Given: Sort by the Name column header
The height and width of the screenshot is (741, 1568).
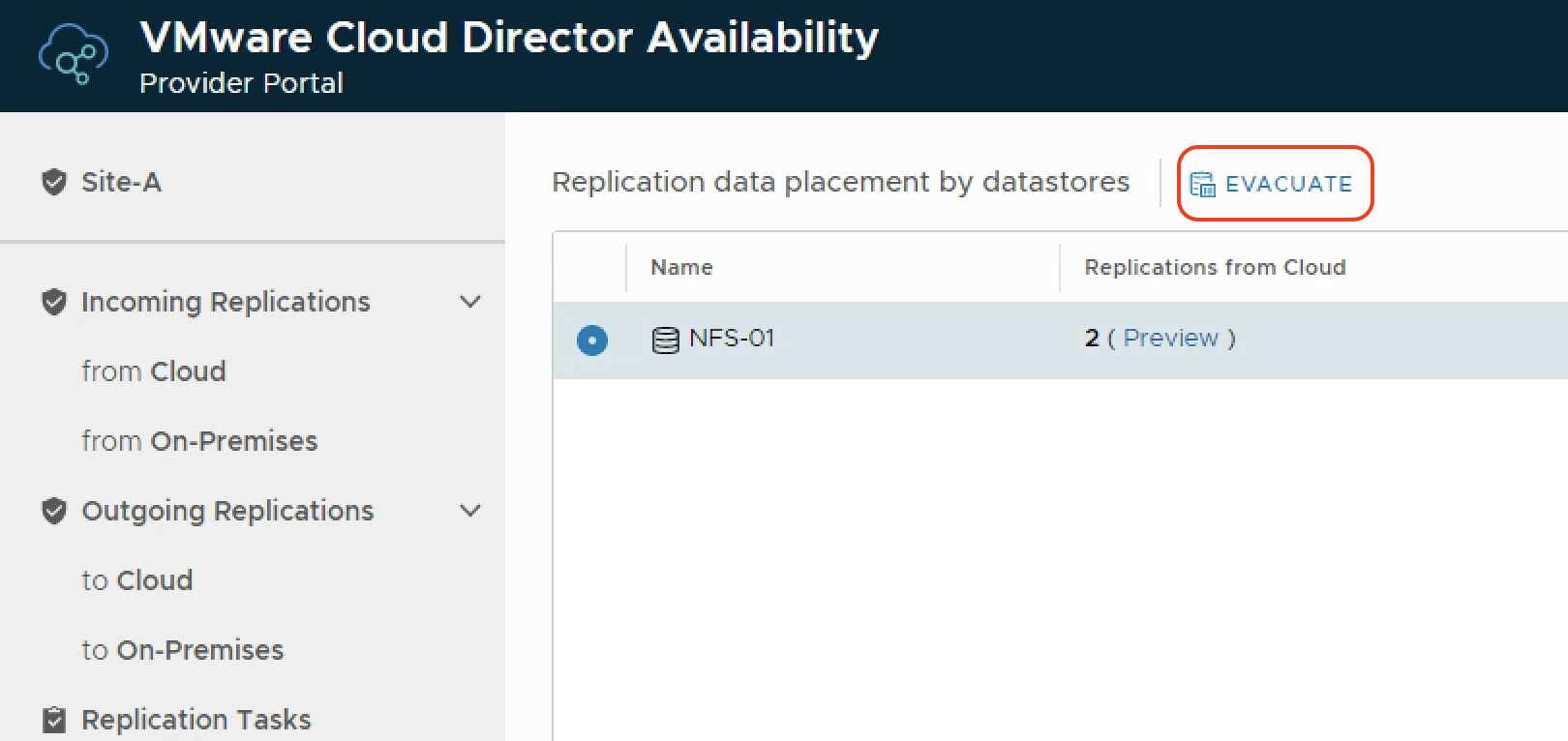Looking at the screenshot, I should 681,268.
